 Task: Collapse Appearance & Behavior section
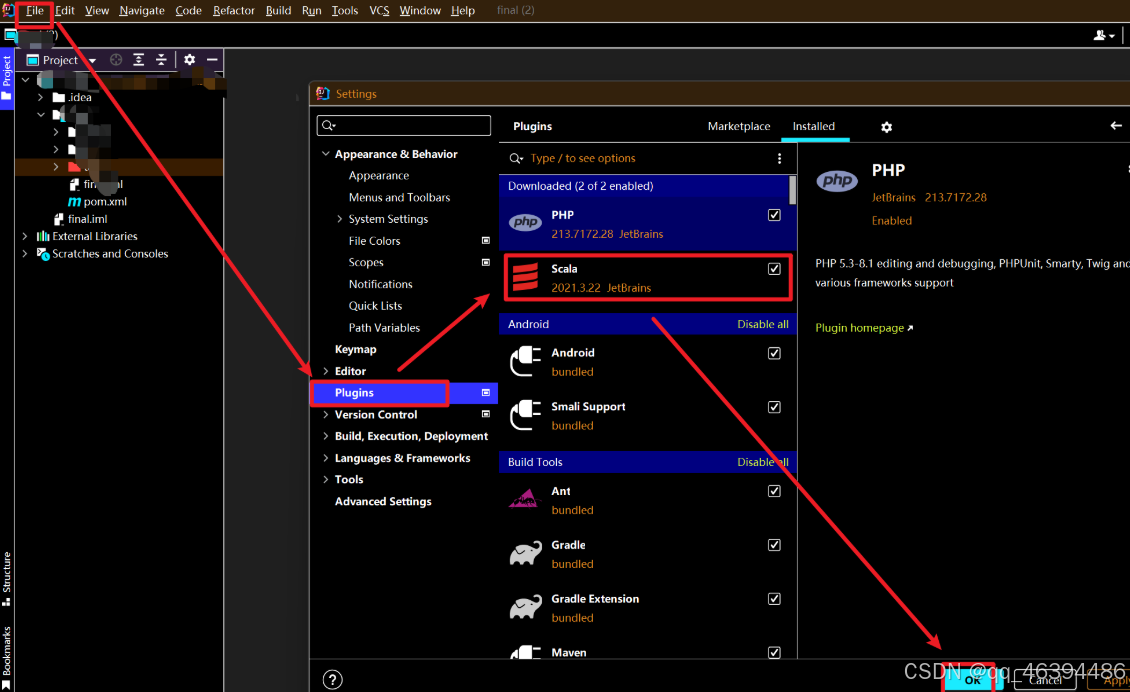pos(326,154)
